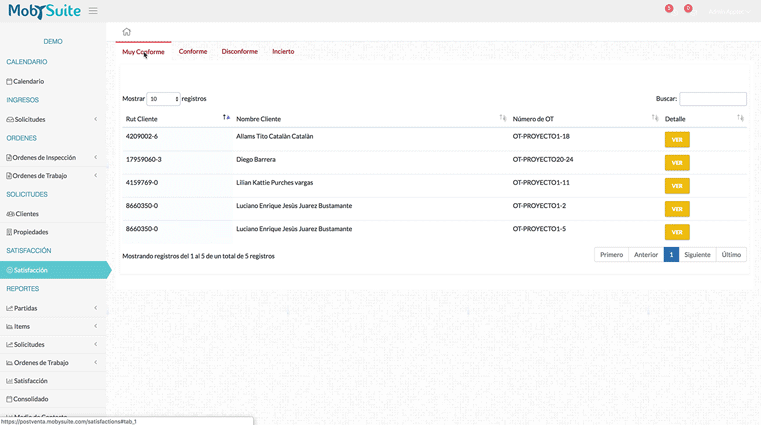
Task: Expand the Partidas report menu
Action: 52,308
